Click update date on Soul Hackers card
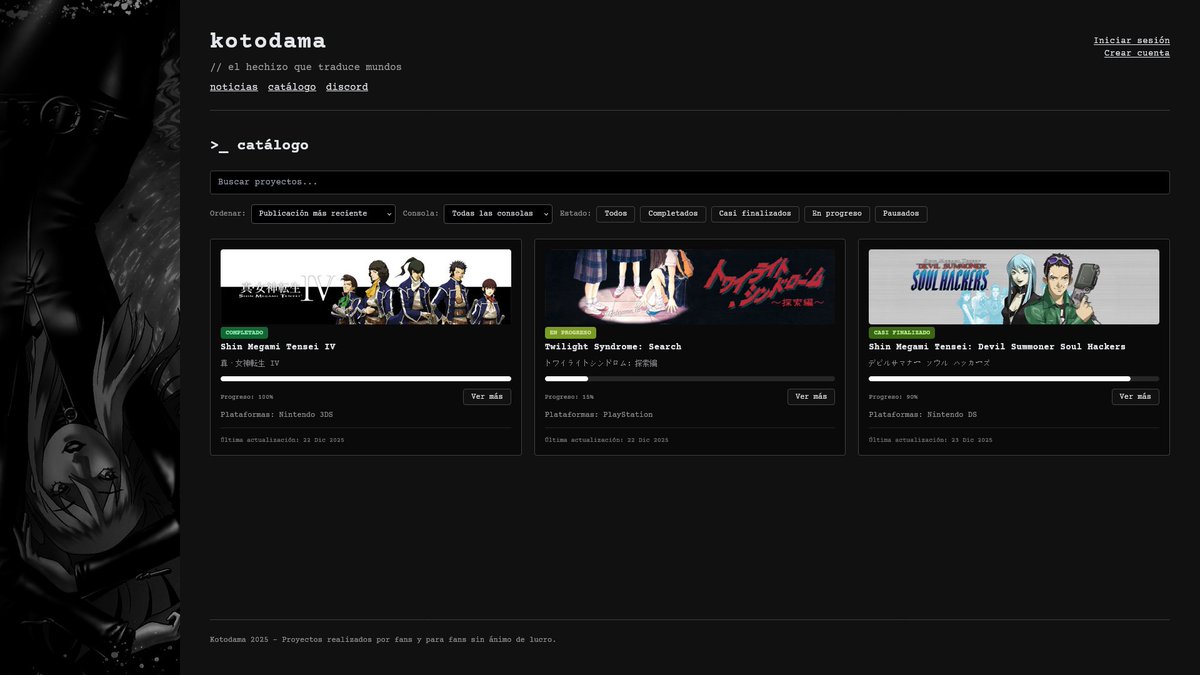 pos(931,440)
